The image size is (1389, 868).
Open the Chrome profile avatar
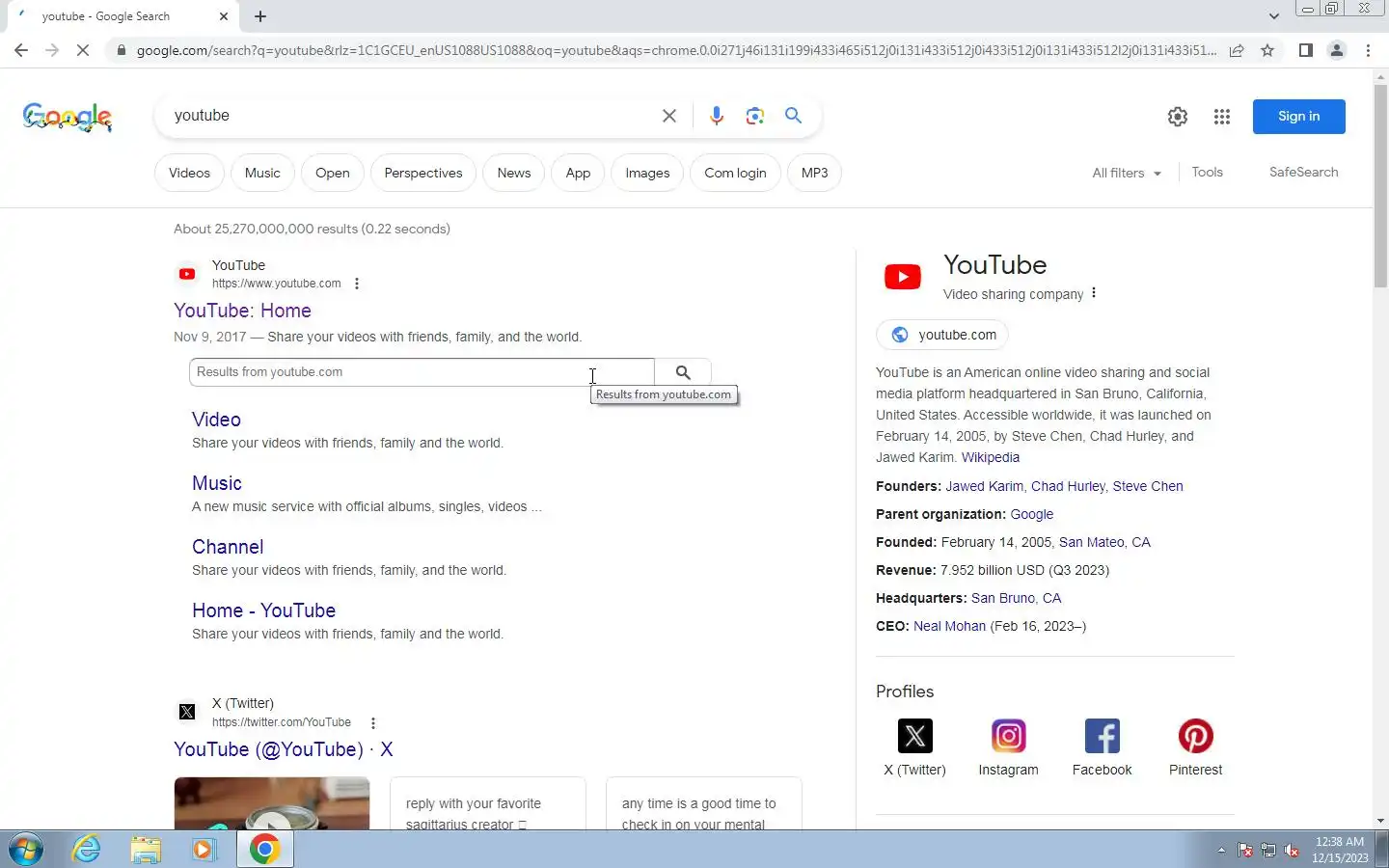tap(1337, 50)
